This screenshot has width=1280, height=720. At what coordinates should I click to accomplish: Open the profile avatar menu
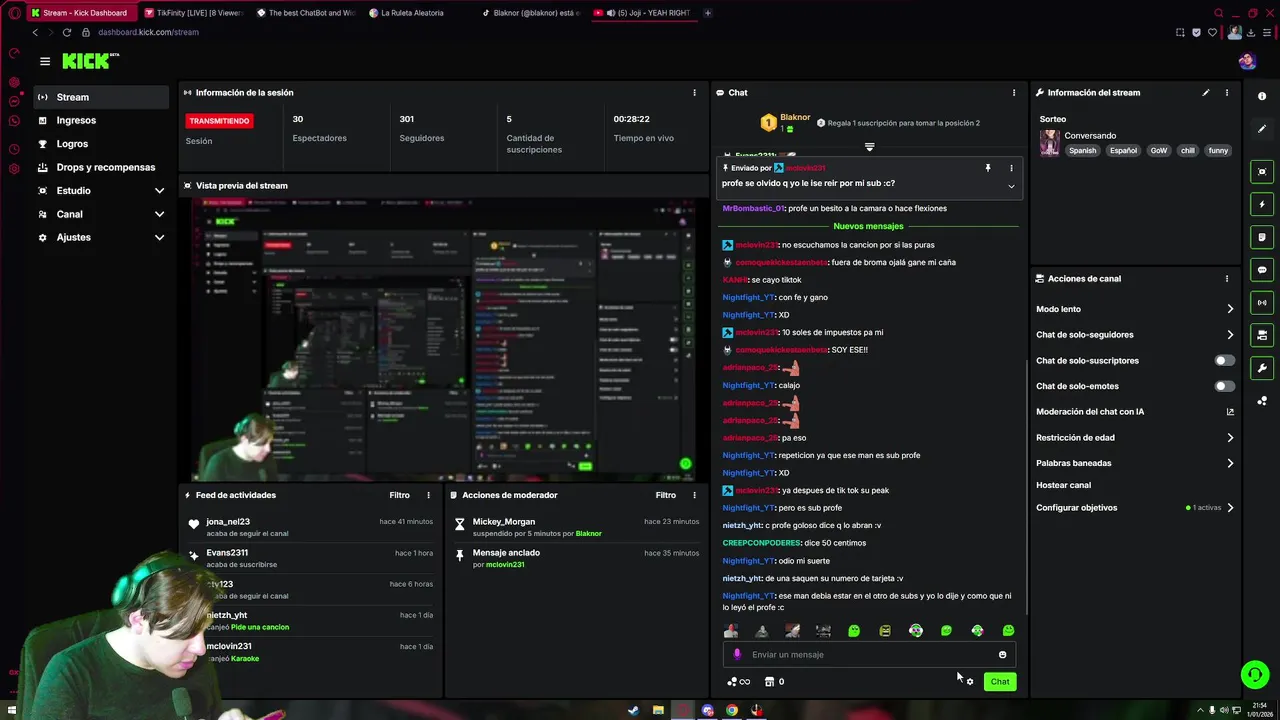click(x=1247, y=61)
